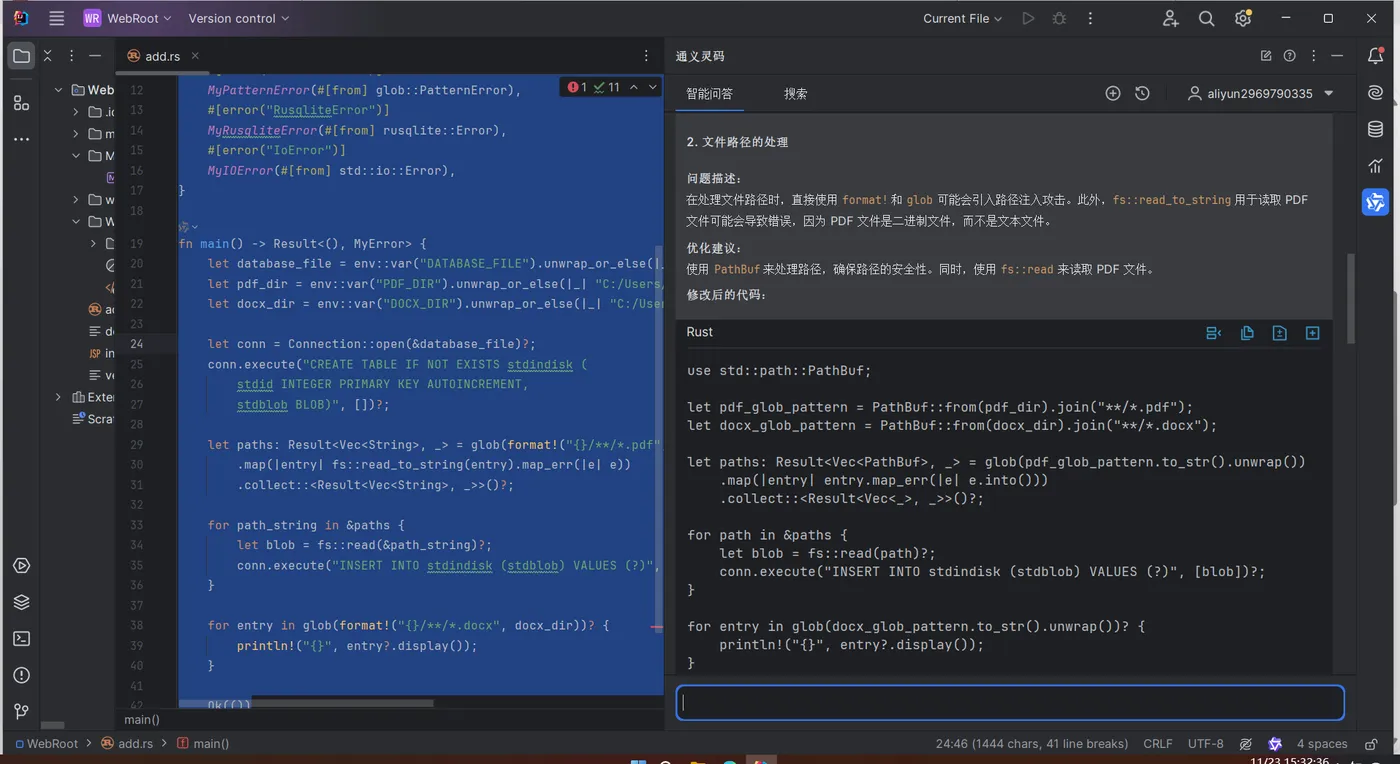
Task: Switch to the 搜索 tab
Action: 796,93
